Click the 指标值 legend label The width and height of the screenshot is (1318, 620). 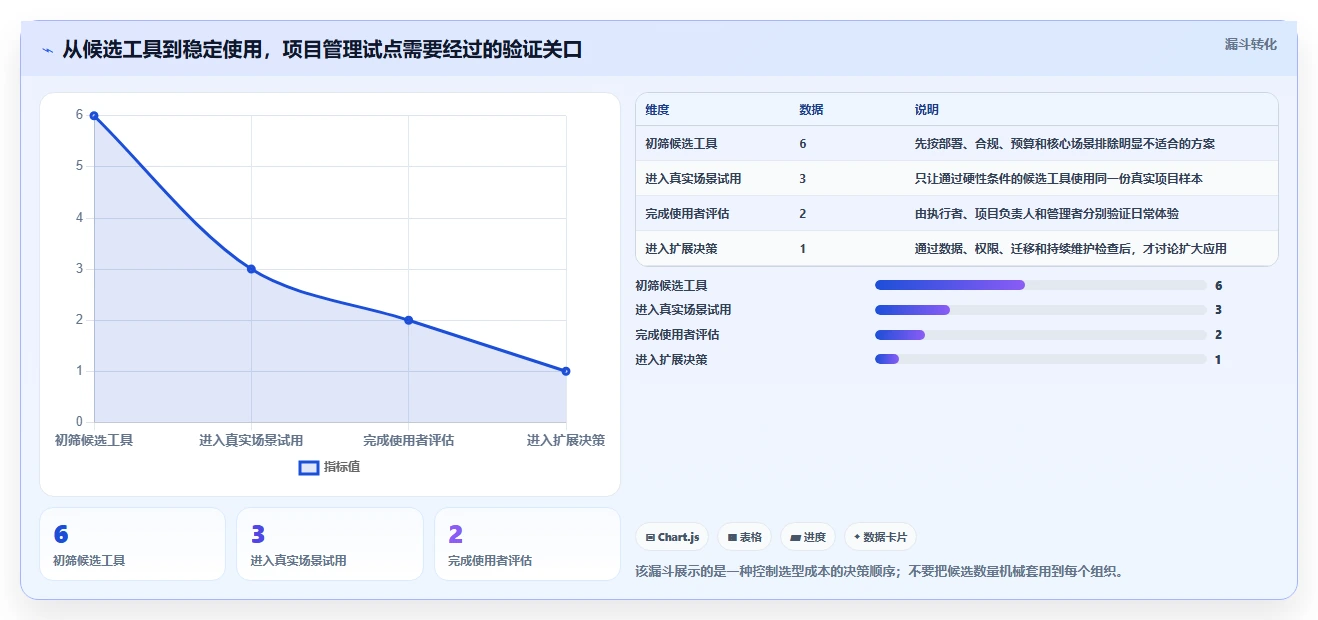[x=342, y=467]
